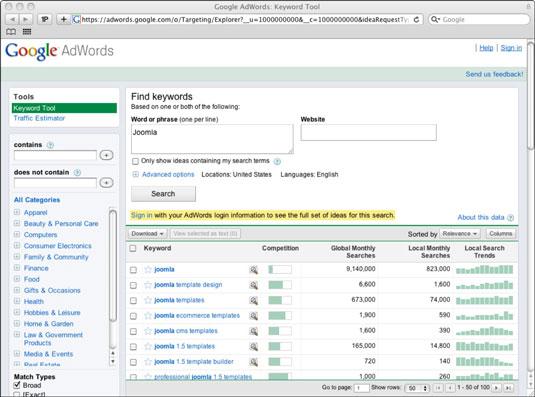The height and width of the screenshot is (397, 535).
Task: Click categories list scrollbar
Action: click(113, 266)
